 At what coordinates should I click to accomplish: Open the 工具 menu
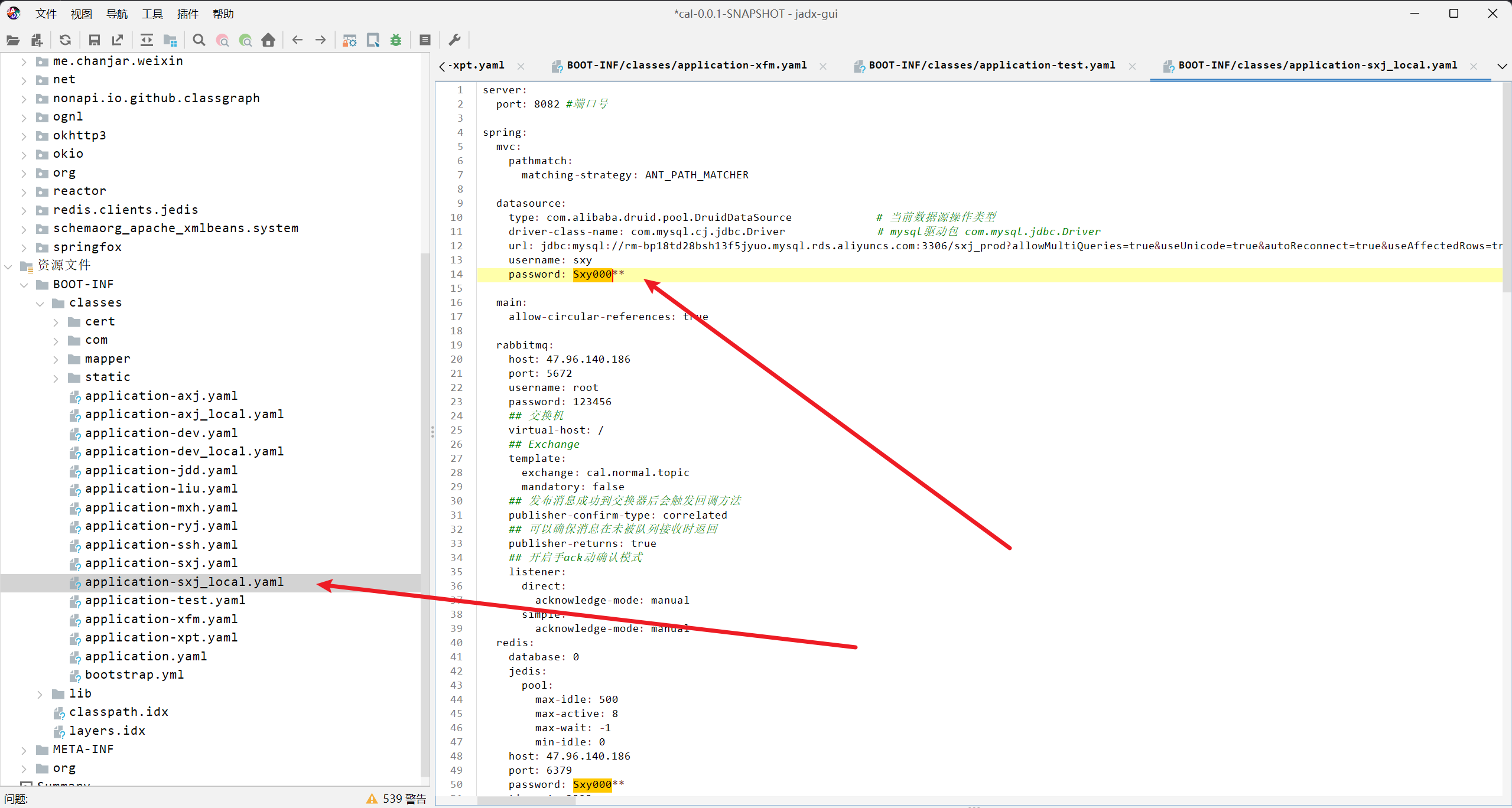[152, 14]
